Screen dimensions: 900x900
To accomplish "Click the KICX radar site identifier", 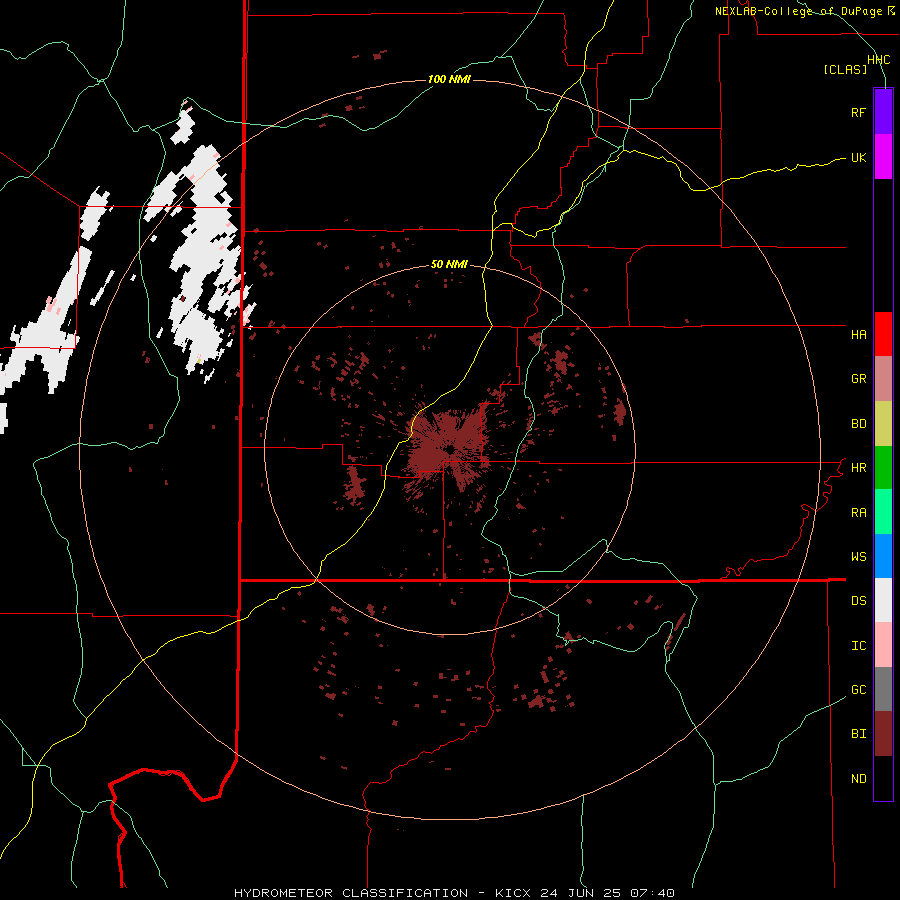I will pyautogui.click(x=513, y=893).
